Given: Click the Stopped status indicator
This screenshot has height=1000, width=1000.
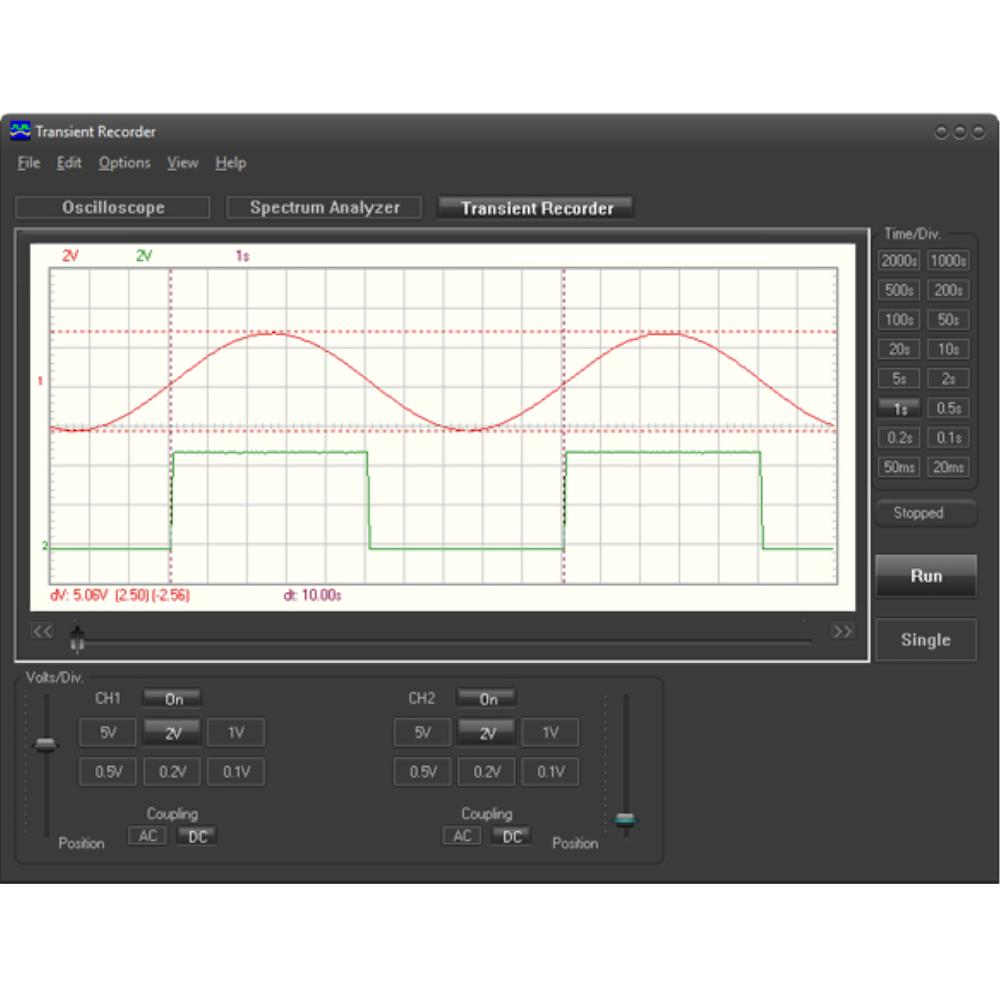Looking at the screenshot, I should pyautogui.click(x=925, y=513).
